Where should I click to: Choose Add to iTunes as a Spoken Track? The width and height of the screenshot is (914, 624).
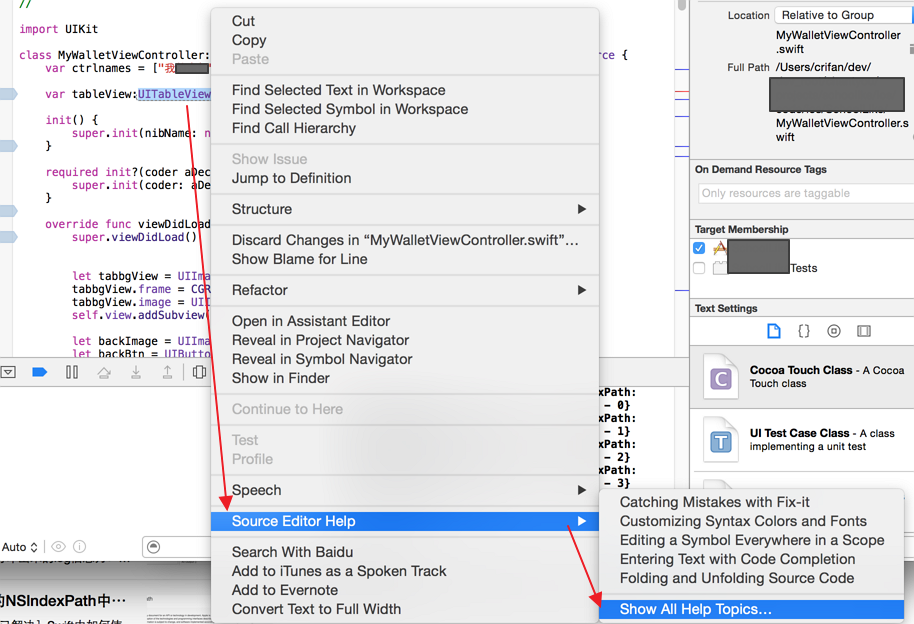click(x=405, y=571)
